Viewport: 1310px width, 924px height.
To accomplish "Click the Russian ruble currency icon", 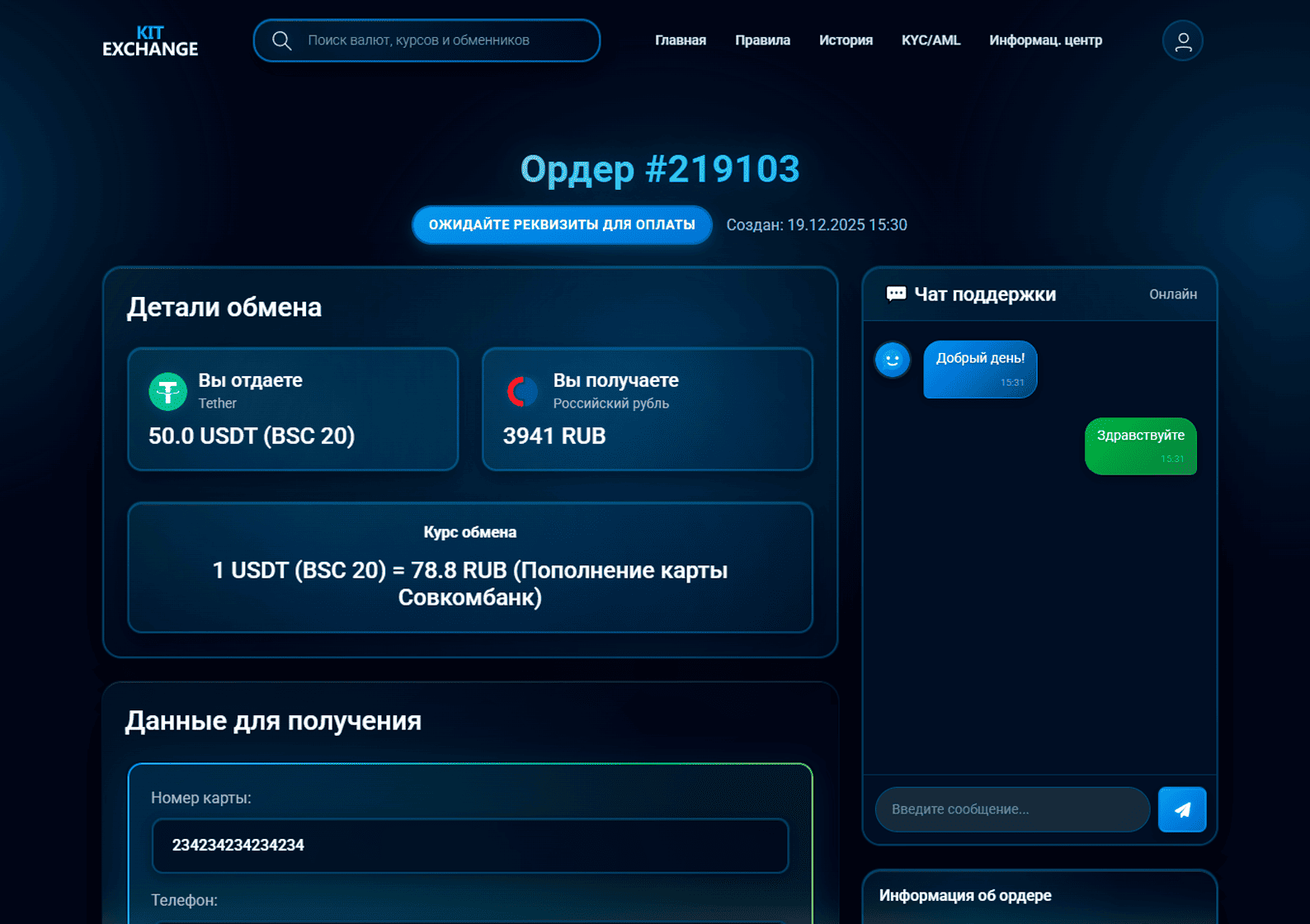I will point(522,391).
